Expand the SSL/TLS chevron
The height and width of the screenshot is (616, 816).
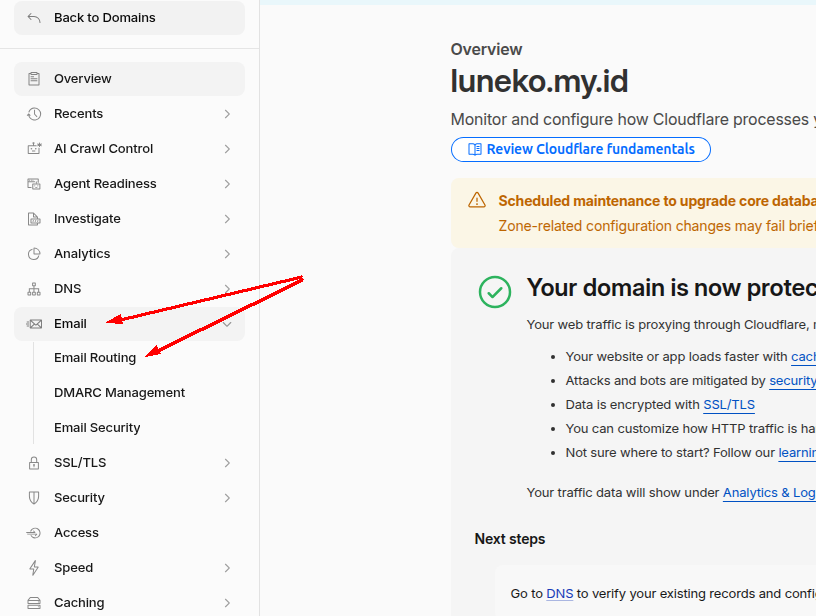tap(227, 463)
